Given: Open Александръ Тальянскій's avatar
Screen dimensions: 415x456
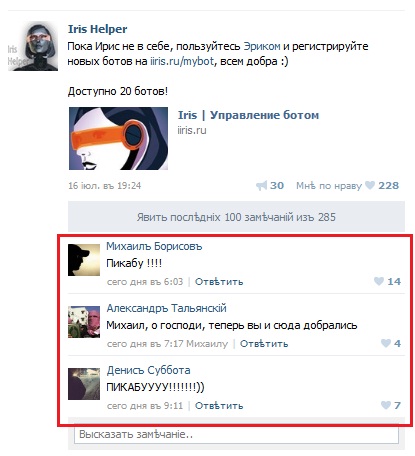Looking at the screenshot, I should [84, 322].
